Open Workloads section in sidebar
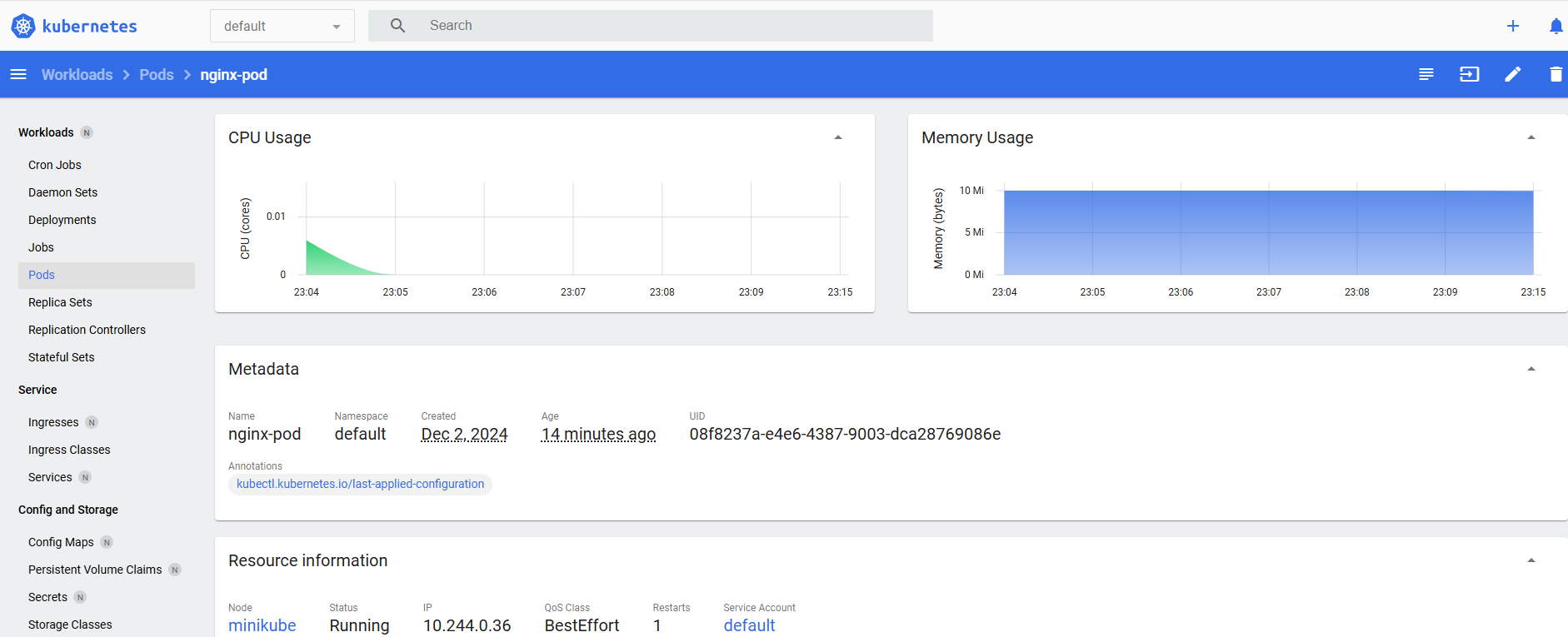1568x637 pixels. [x=46, y=132]
